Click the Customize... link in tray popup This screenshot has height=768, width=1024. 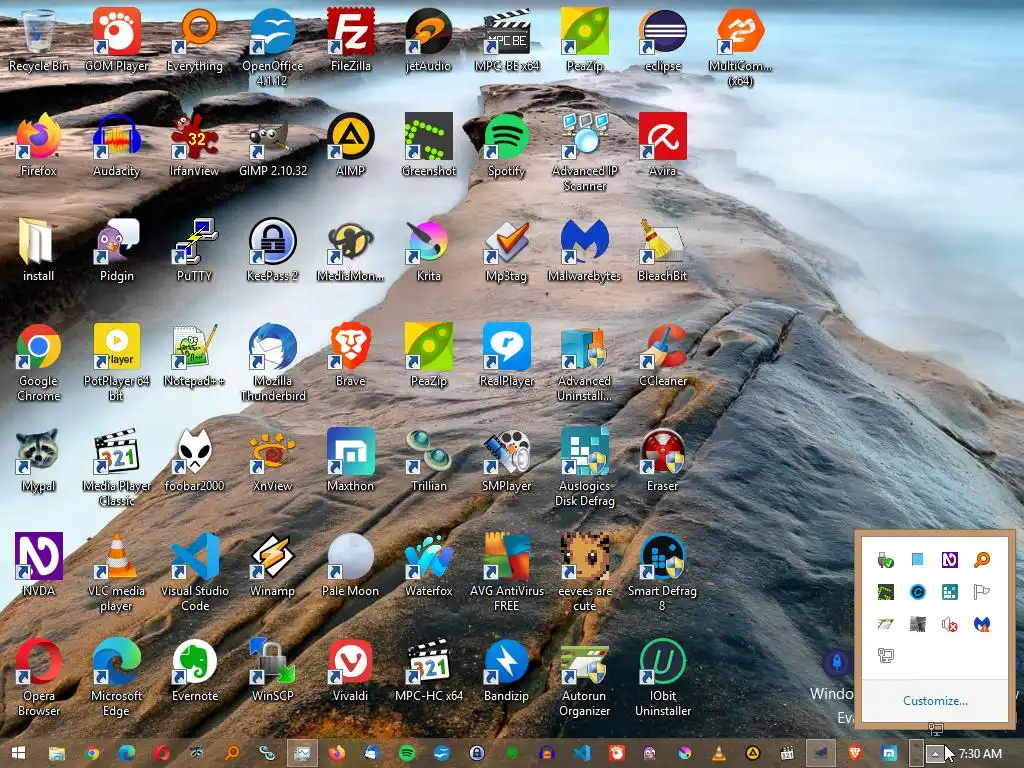tap(935, 701)
